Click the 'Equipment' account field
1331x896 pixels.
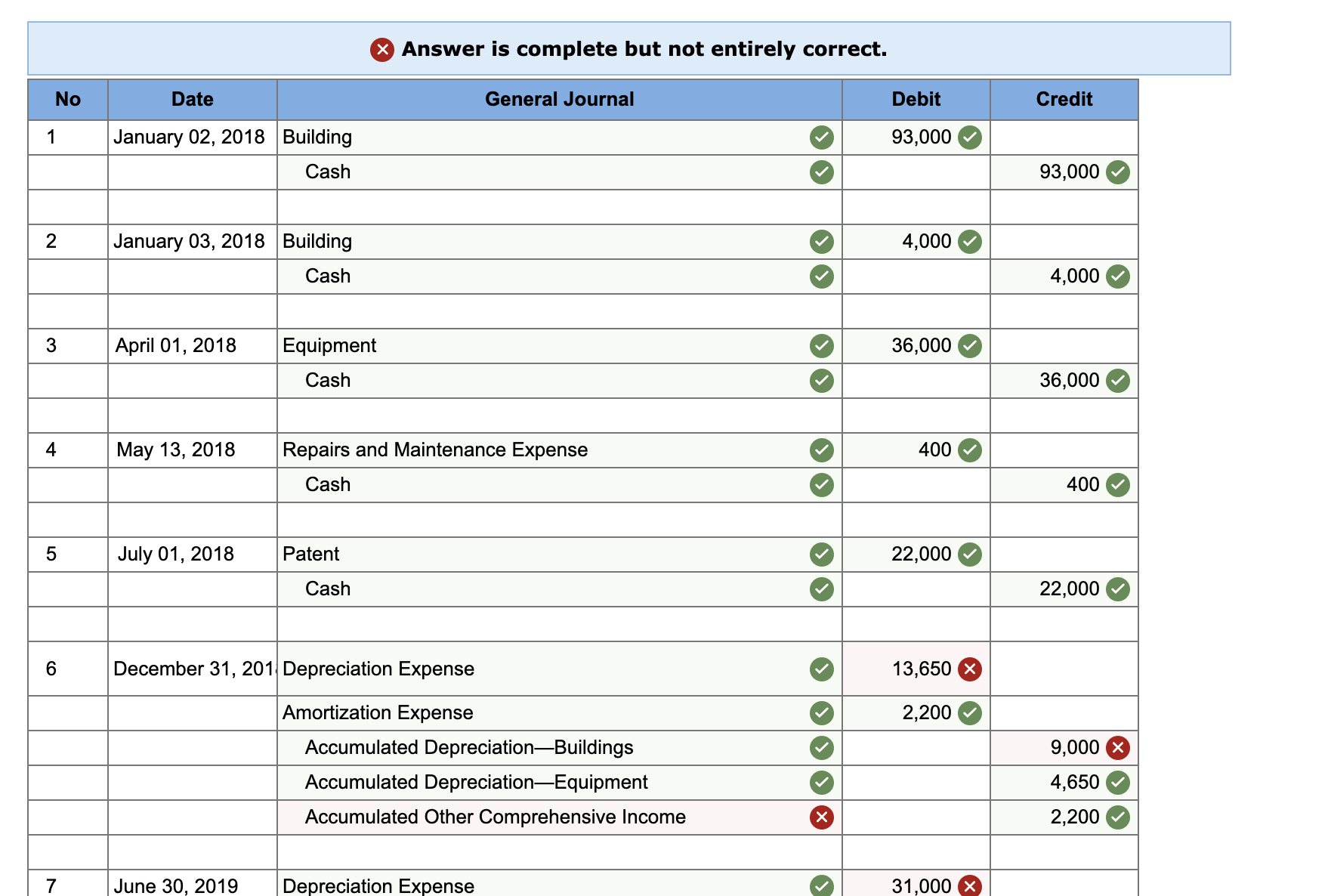click(x=560, y=346)
